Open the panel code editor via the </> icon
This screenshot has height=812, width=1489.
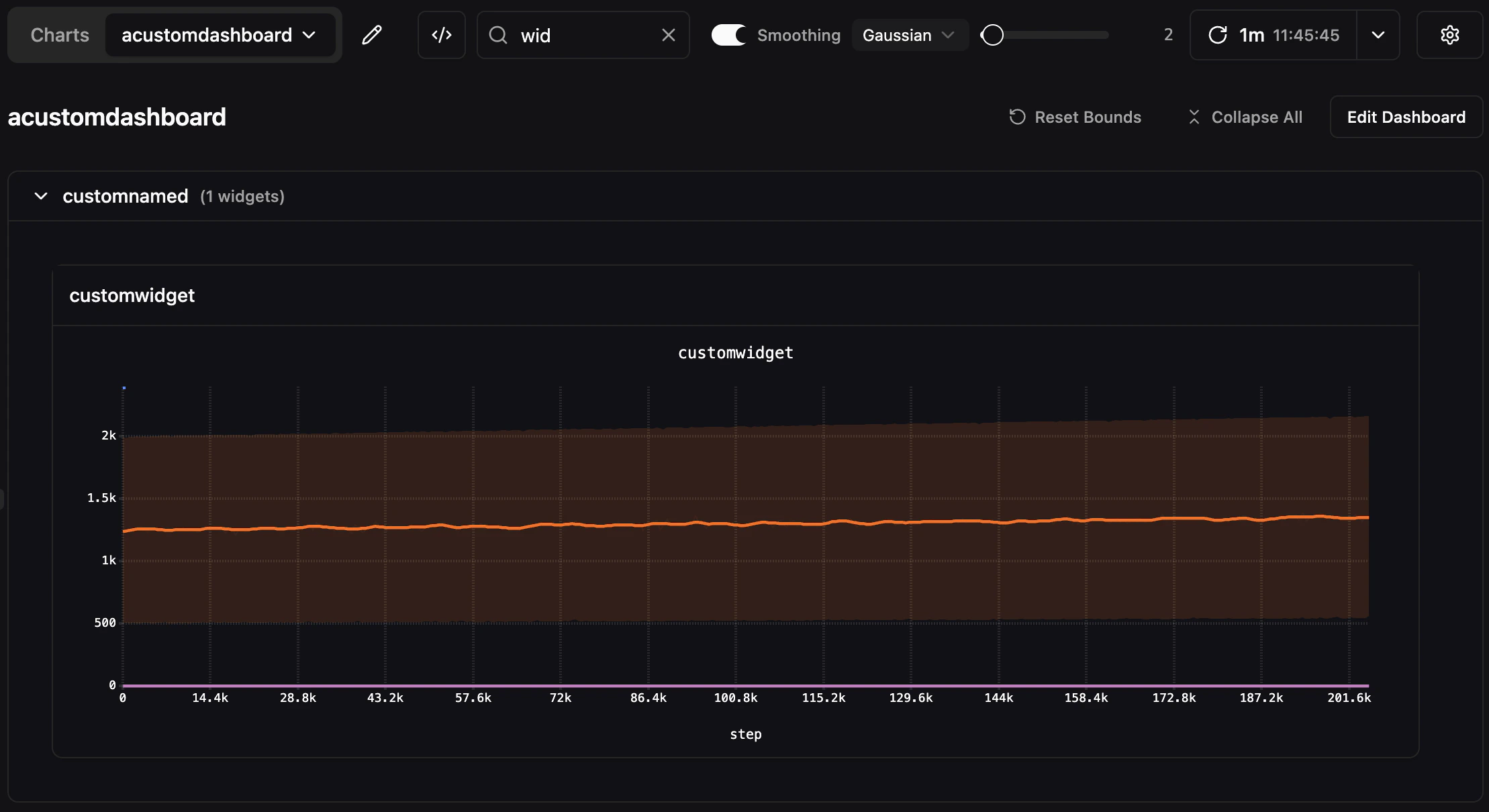coord(441,35)
